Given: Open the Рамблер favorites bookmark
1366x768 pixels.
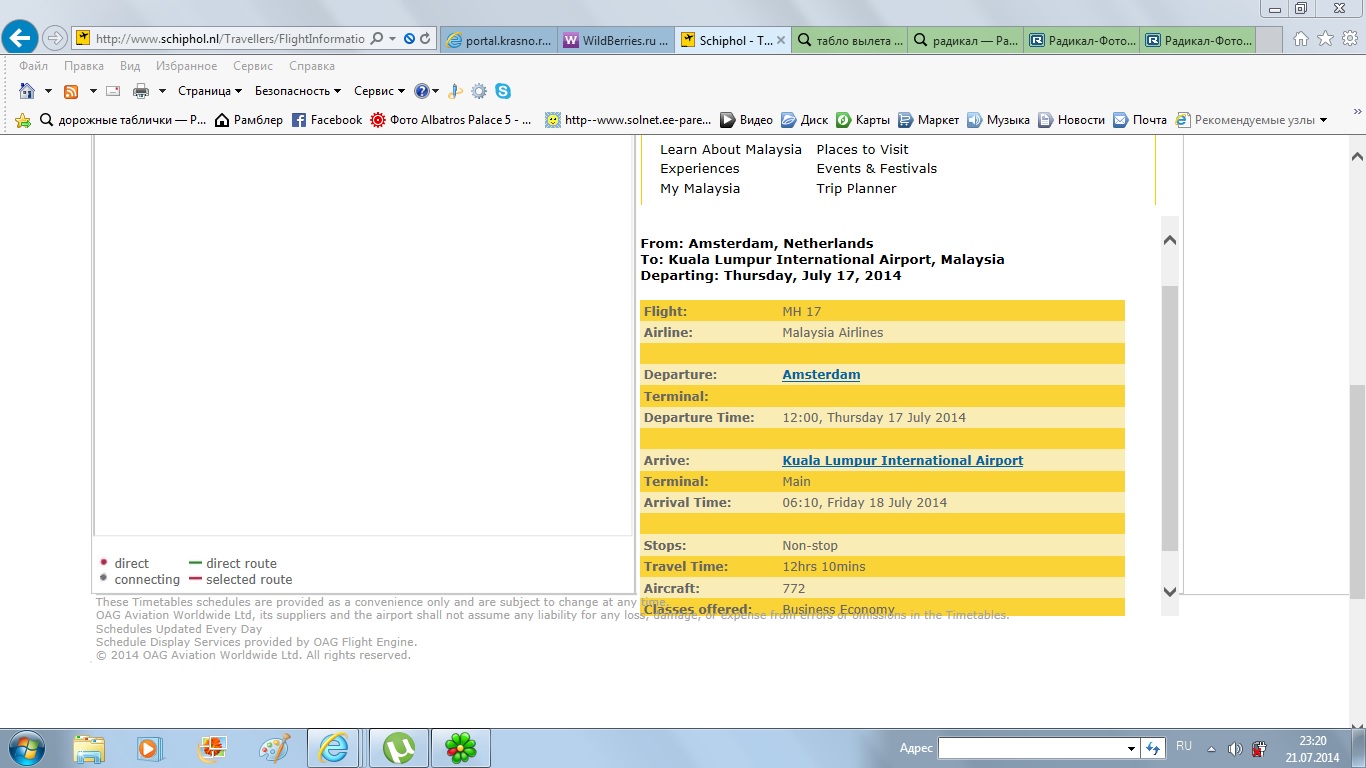Looking at the screenshot, I should pos(249,120).
